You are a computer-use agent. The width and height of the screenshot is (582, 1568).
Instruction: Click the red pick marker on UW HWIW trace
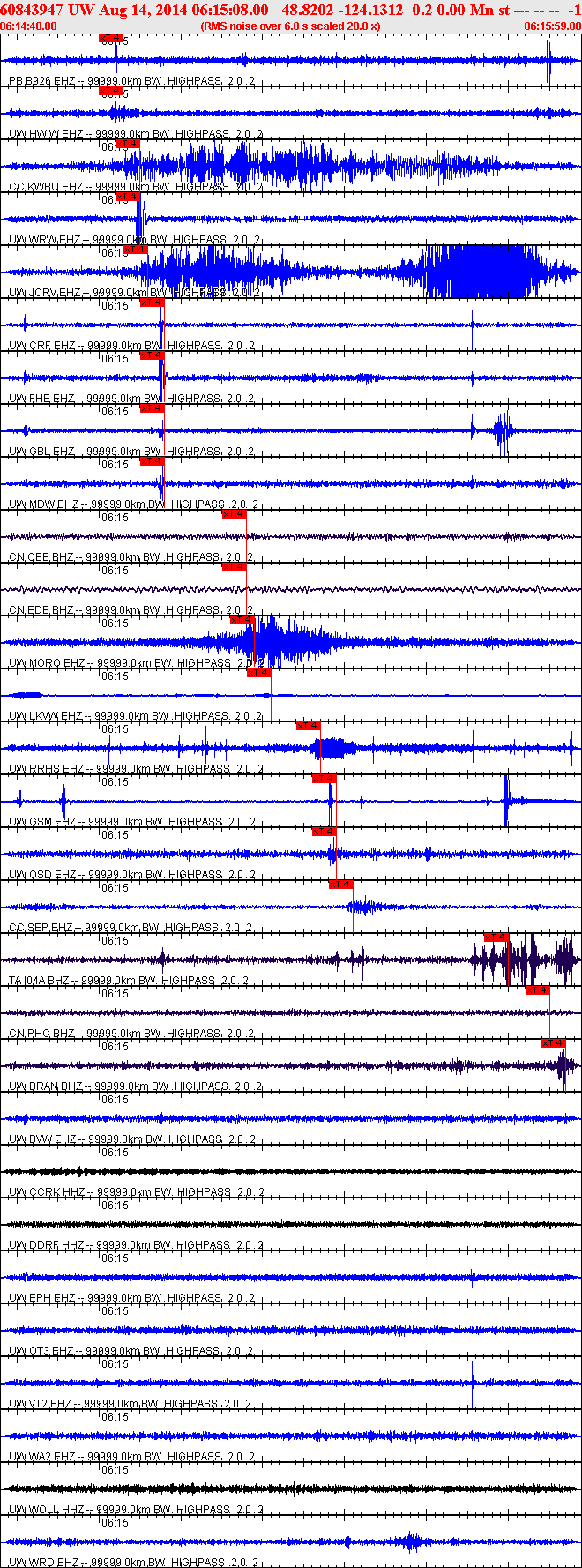tap(111, 91)
